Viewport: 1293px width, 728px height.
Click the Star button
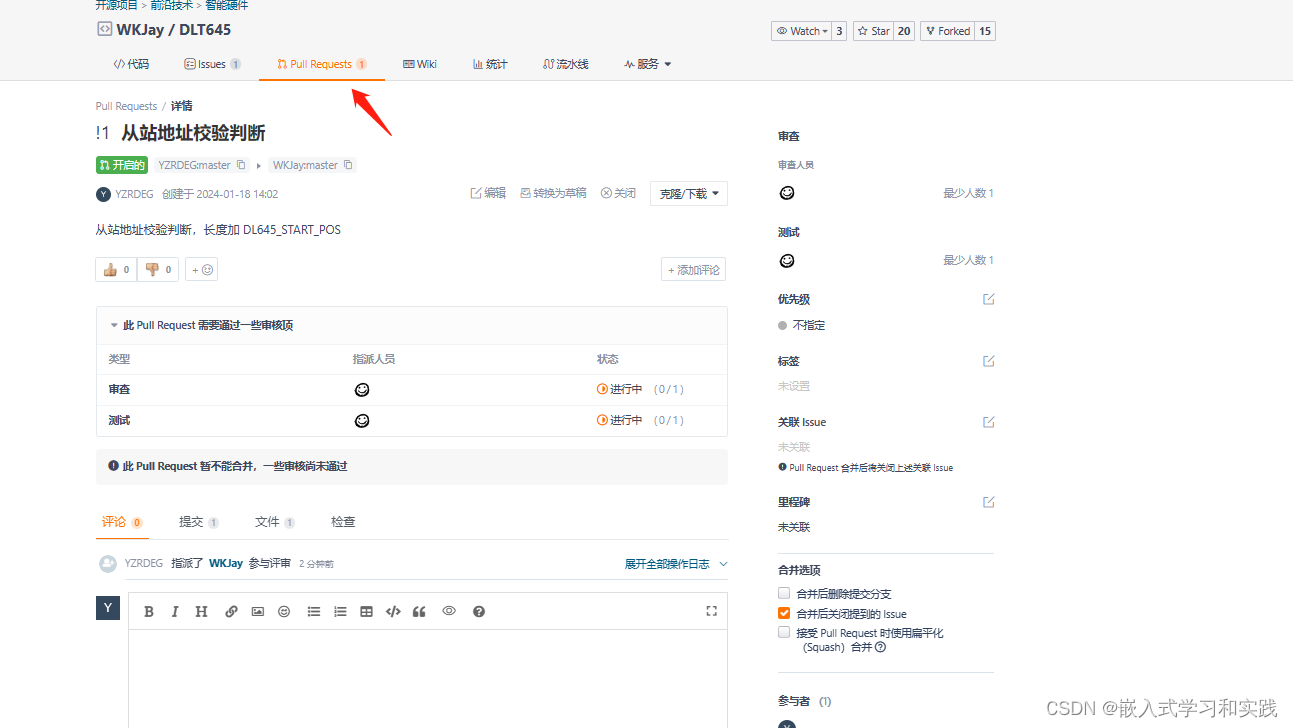click(873, 31)
